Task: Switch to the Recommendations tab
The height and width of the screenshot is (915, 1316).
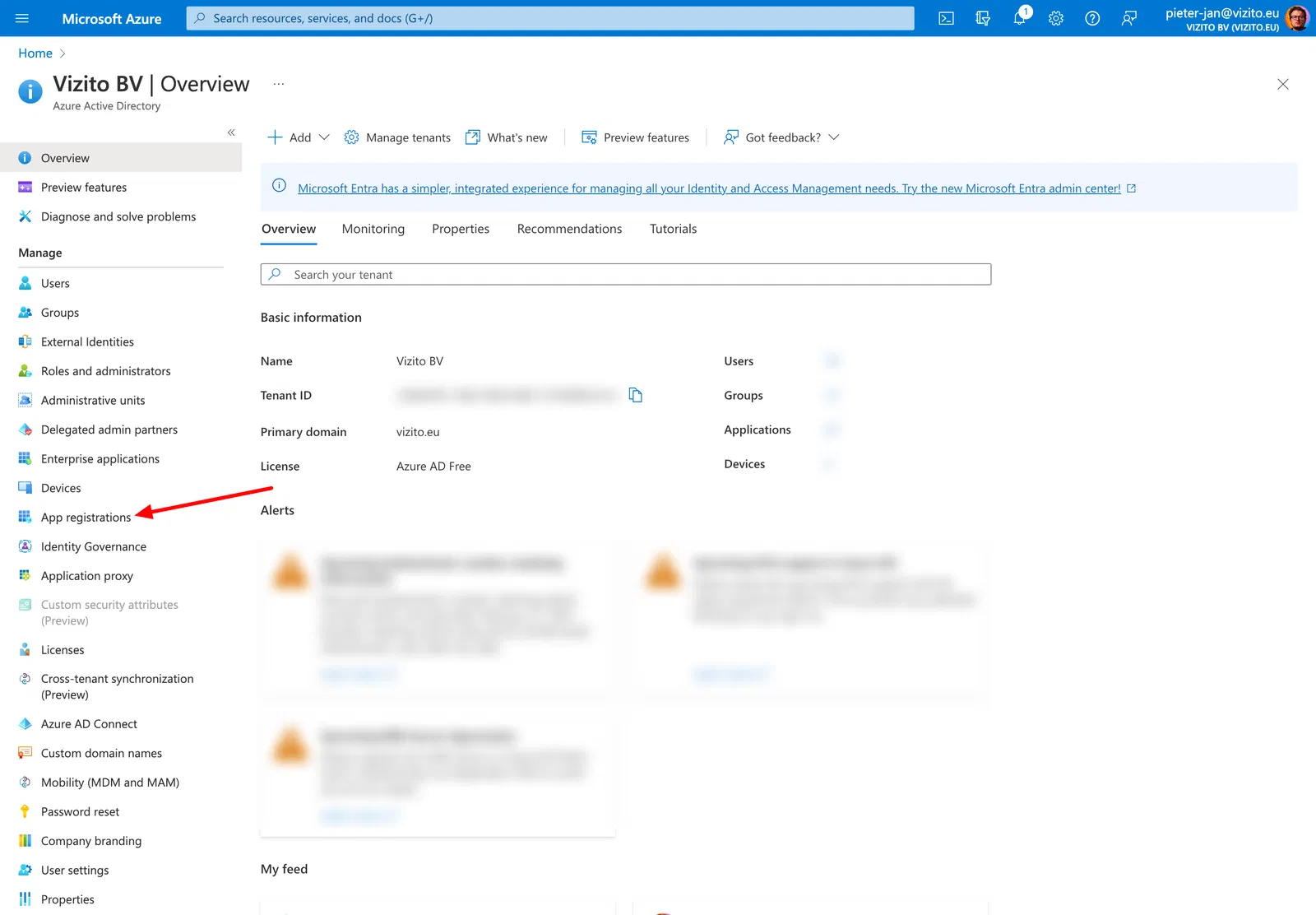Action: pyautogui.click(x=569, y=229)
